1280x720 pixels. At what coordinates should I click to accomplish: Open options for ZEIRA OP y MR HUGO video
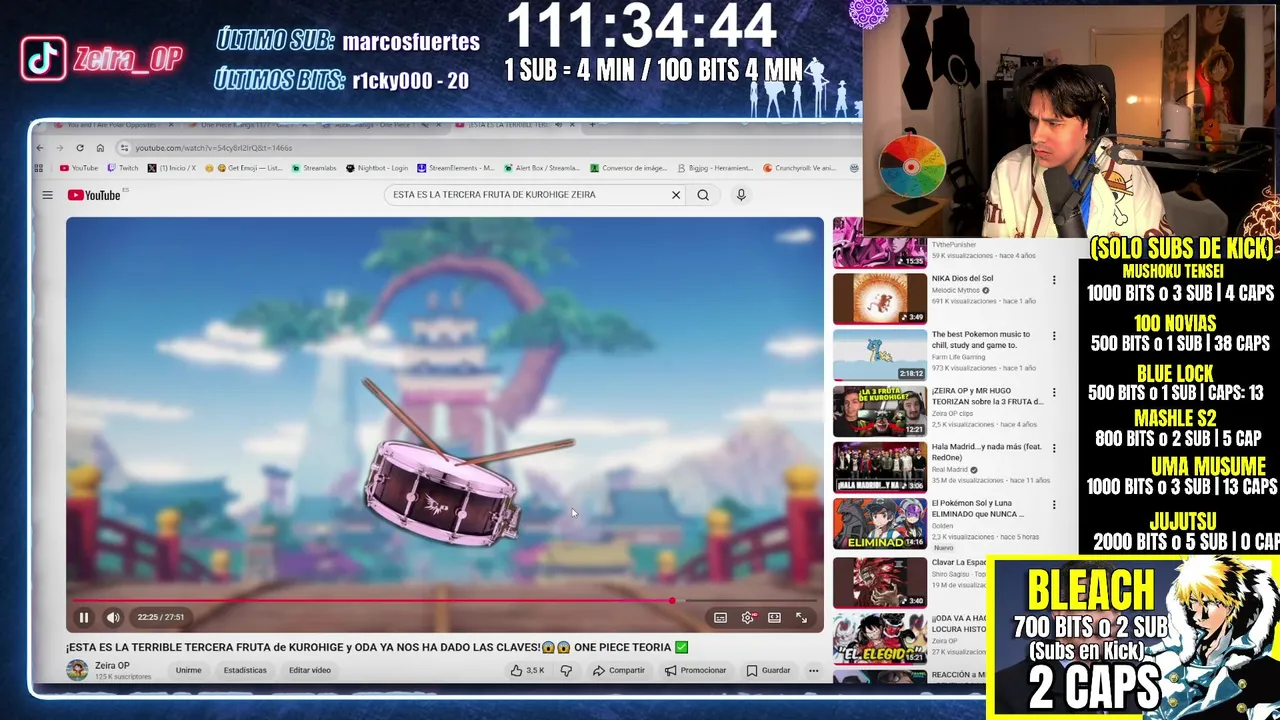1053,392
